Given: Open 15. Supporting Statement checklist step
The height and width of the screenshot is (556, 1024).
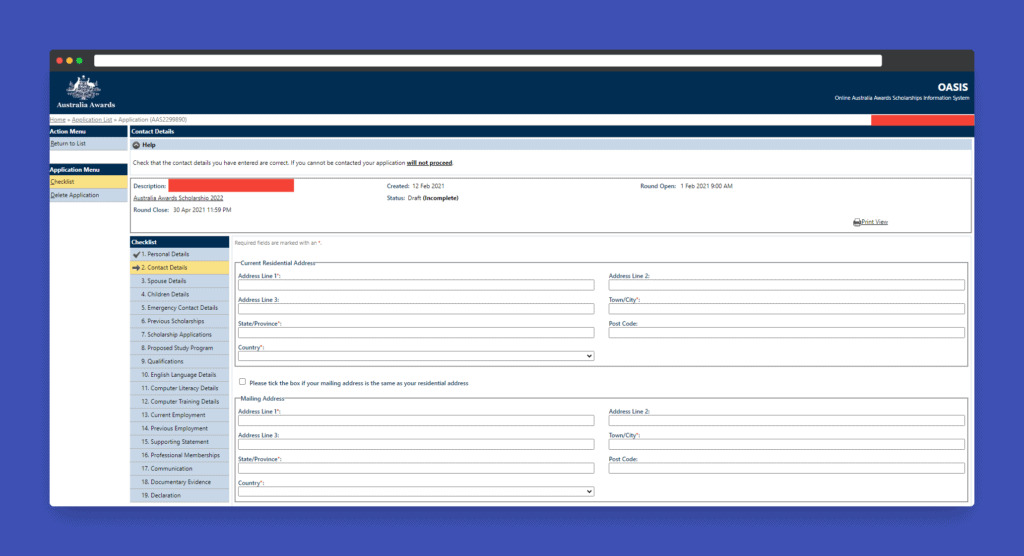Looking at the screenshot, I should tap(175, 441).
